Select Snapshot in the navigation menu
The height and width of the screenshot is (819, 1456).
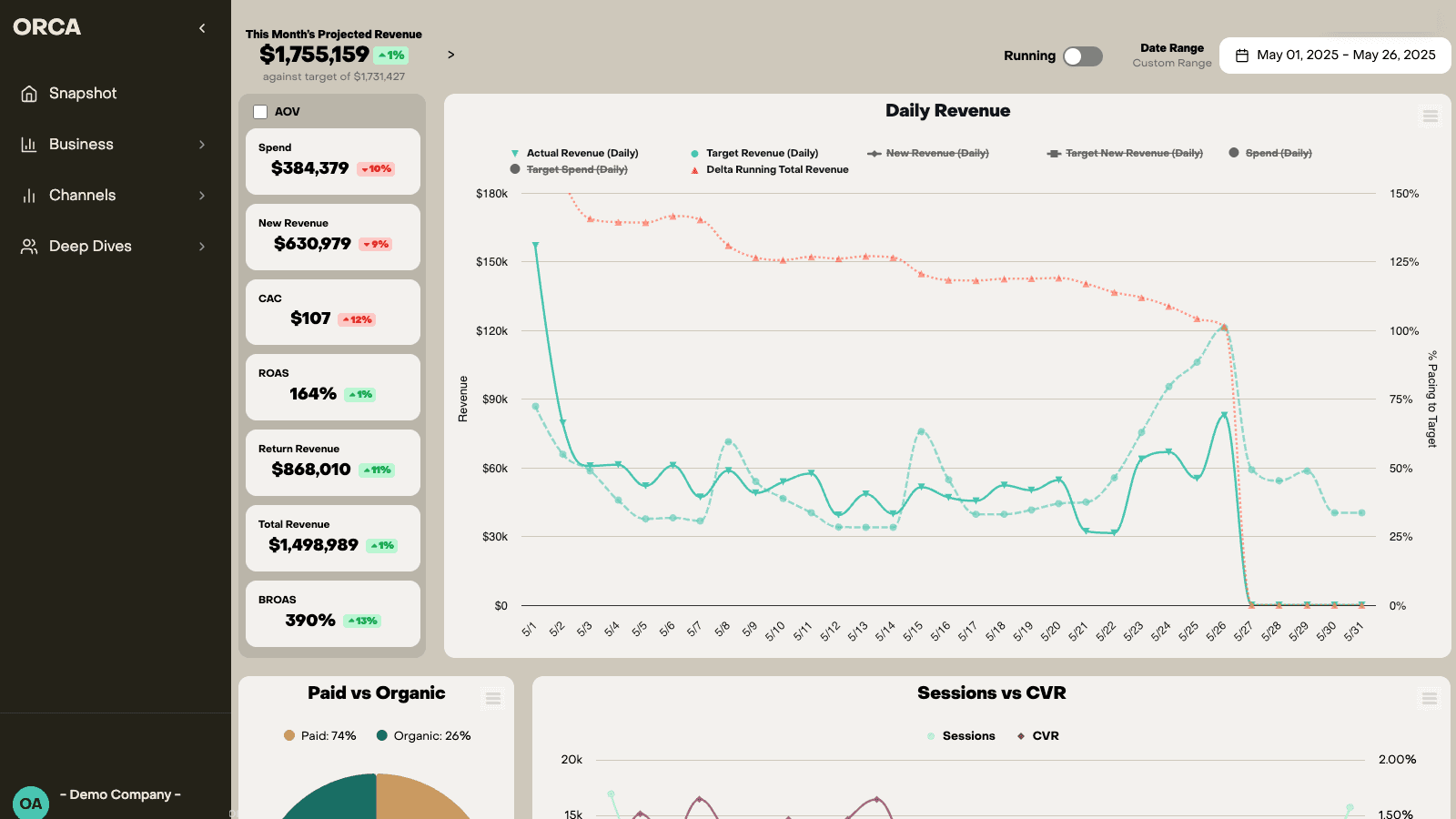coord(83,93)
